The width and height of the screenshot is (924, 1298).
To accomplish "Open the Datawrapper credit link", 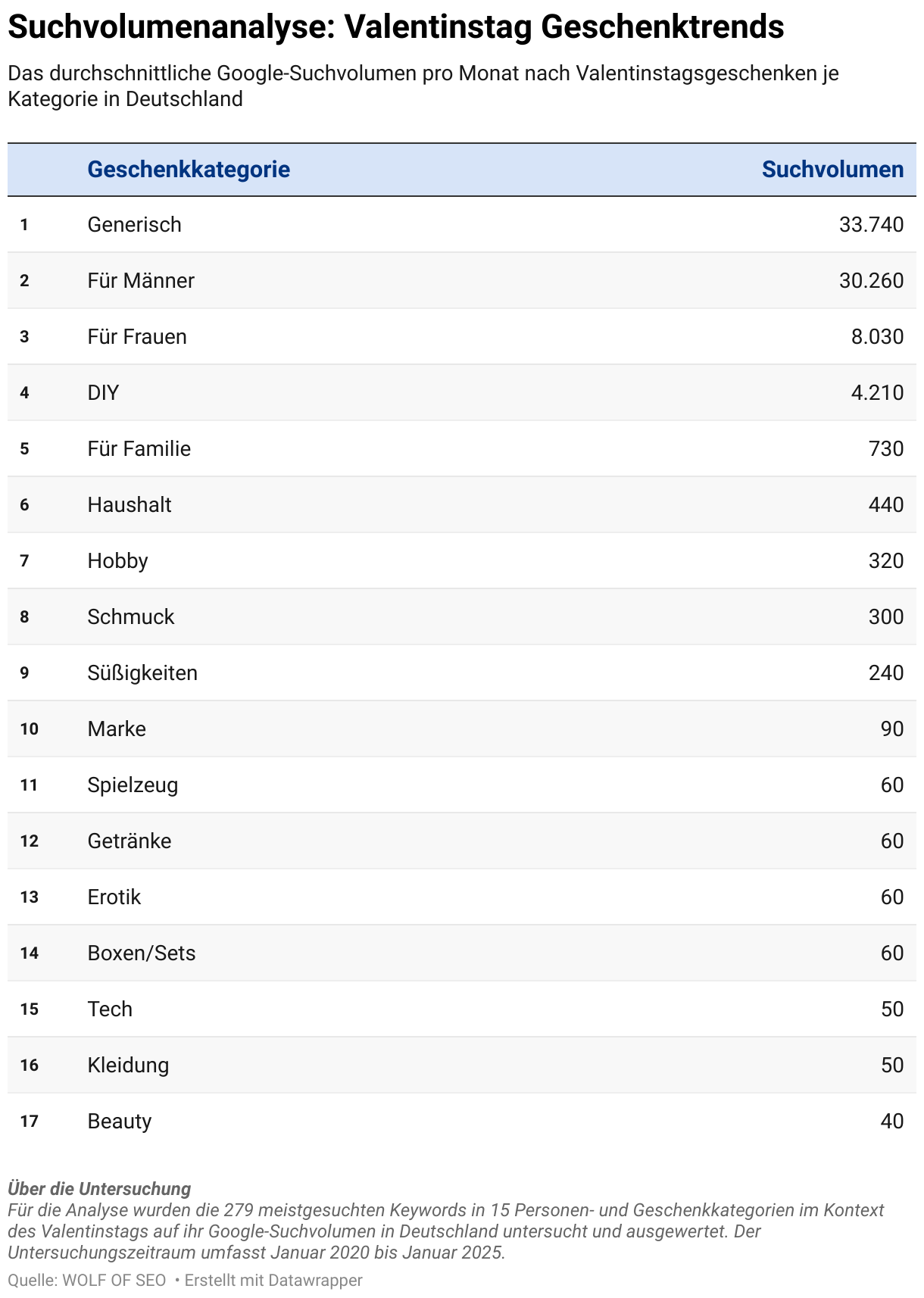I will pos(273,1280).
